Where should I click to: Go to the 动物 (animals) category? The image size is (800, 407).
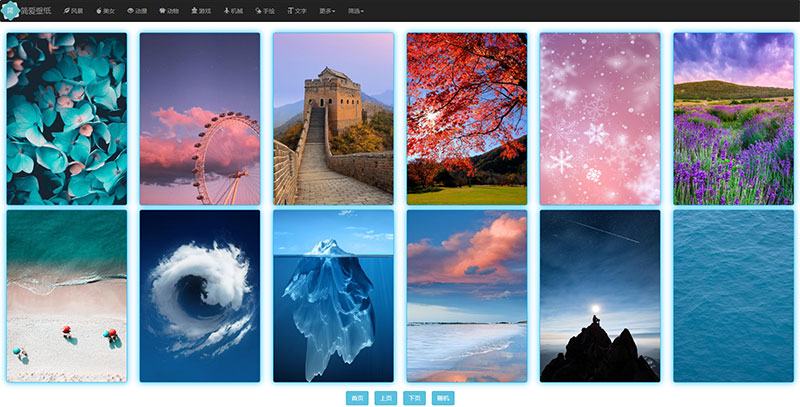click(x=169, y=10)
